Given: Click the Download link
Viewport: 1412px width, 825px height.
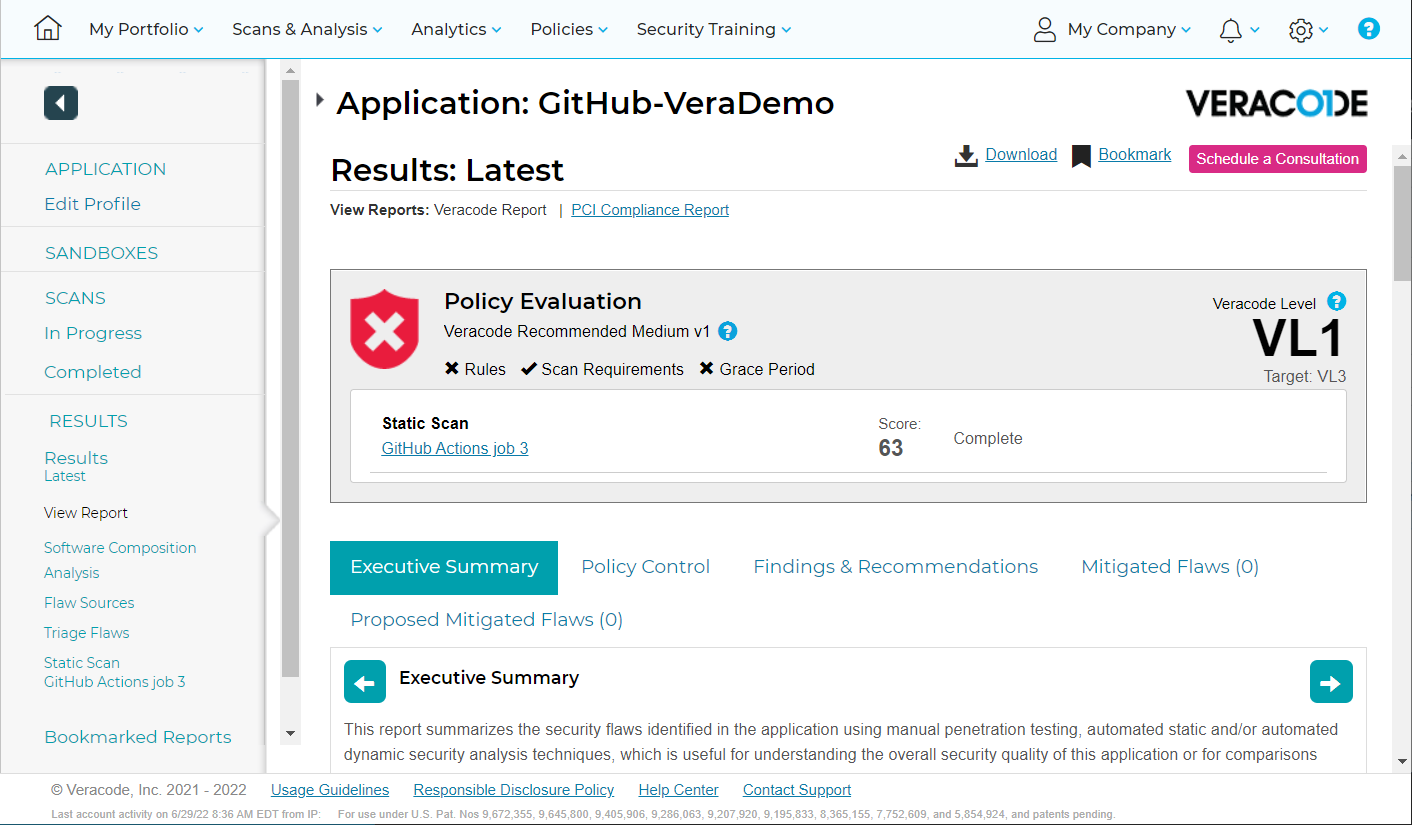Looking at the screenshot, I should click(x=1021, y=155).
